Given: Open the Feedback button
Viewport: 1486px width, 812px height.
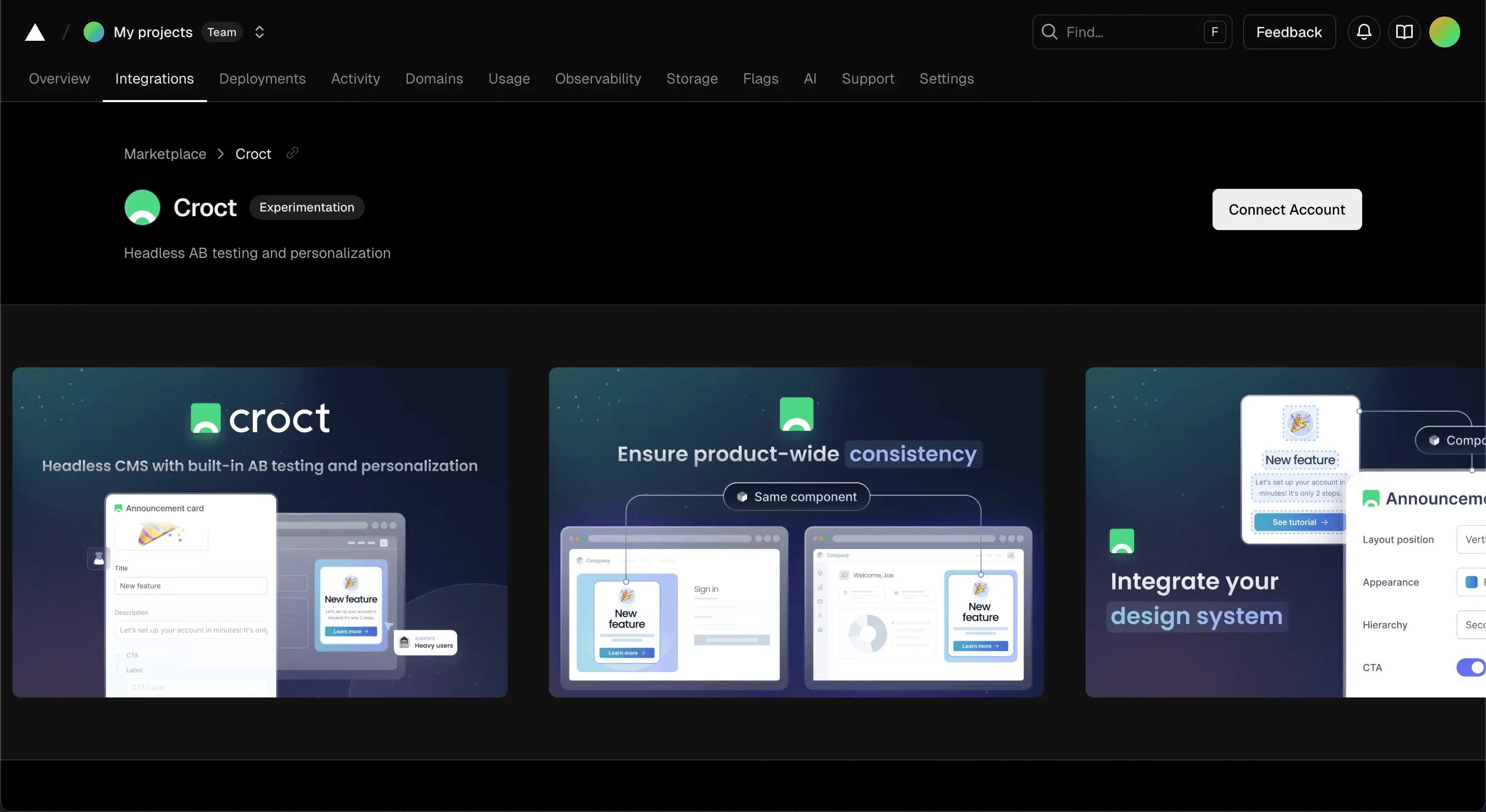Looking at the screenshot, I should pos(1289,33).
